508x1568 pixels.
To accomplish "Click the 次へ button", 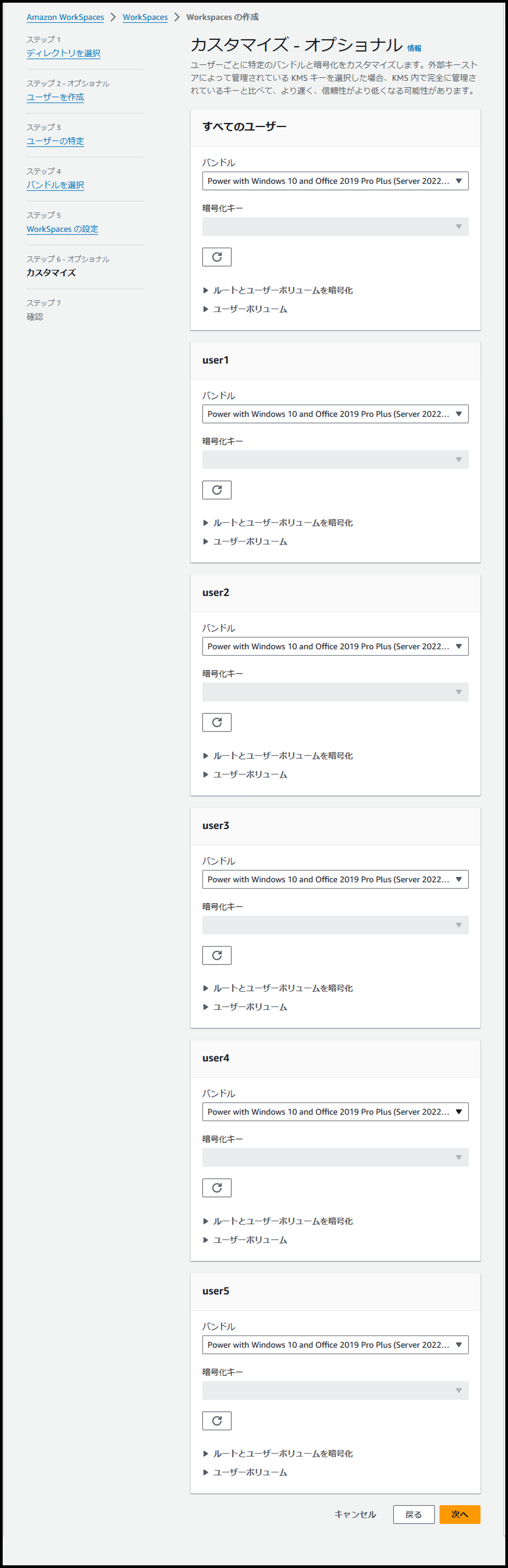I will (x=460, y=1515).
